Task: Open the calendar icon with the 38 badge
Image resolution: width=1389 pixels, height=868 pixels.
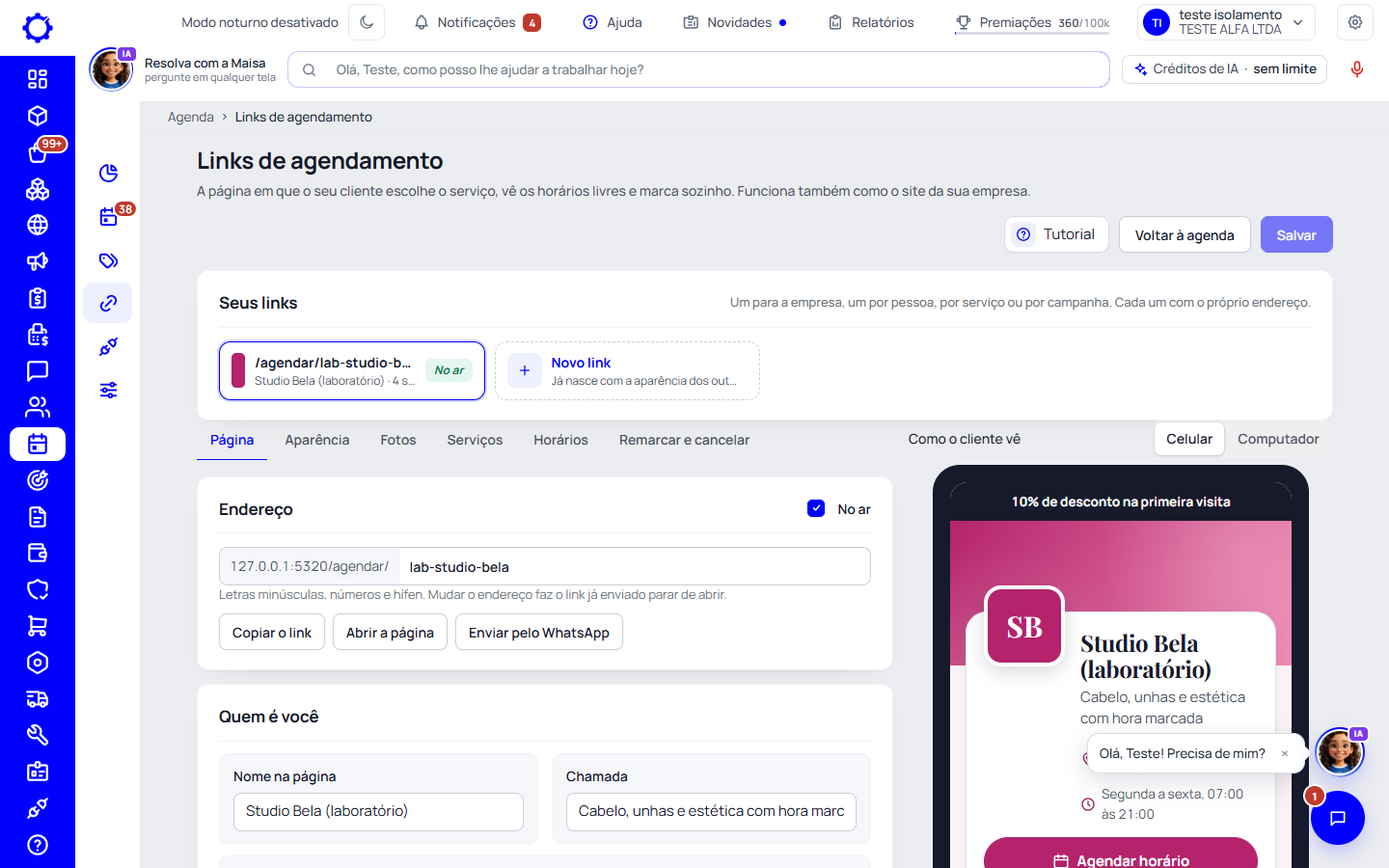Action: tap(108, 217)
